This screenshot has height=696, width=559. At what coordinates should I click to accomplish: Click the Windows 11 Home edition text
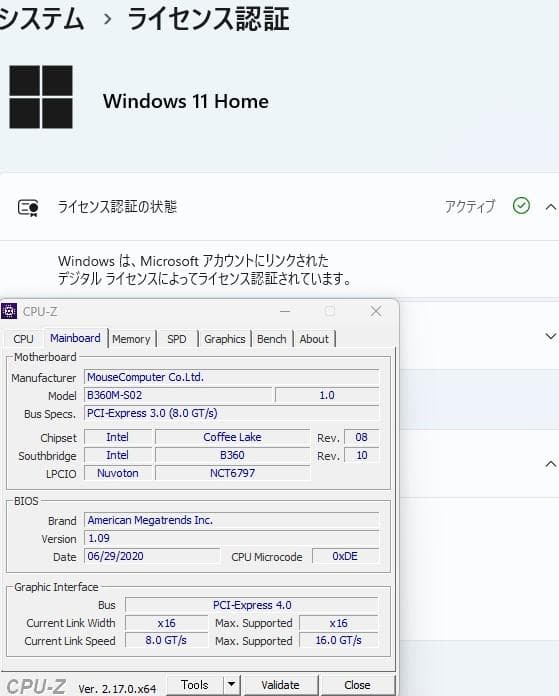186,101
